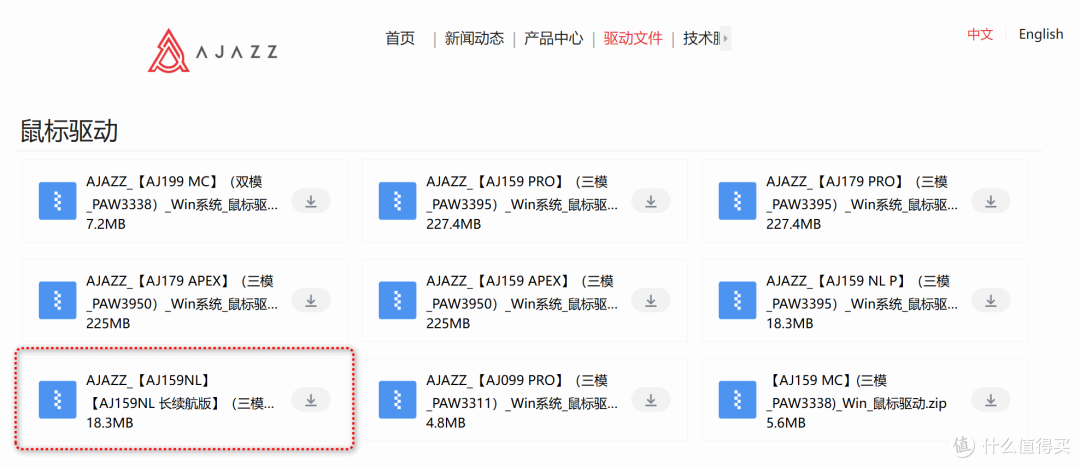The width and height of the screenshot is (1080, 468).
Task: Download the AJ159 PRO mouse driver
Action: click(x=651, y=201)
